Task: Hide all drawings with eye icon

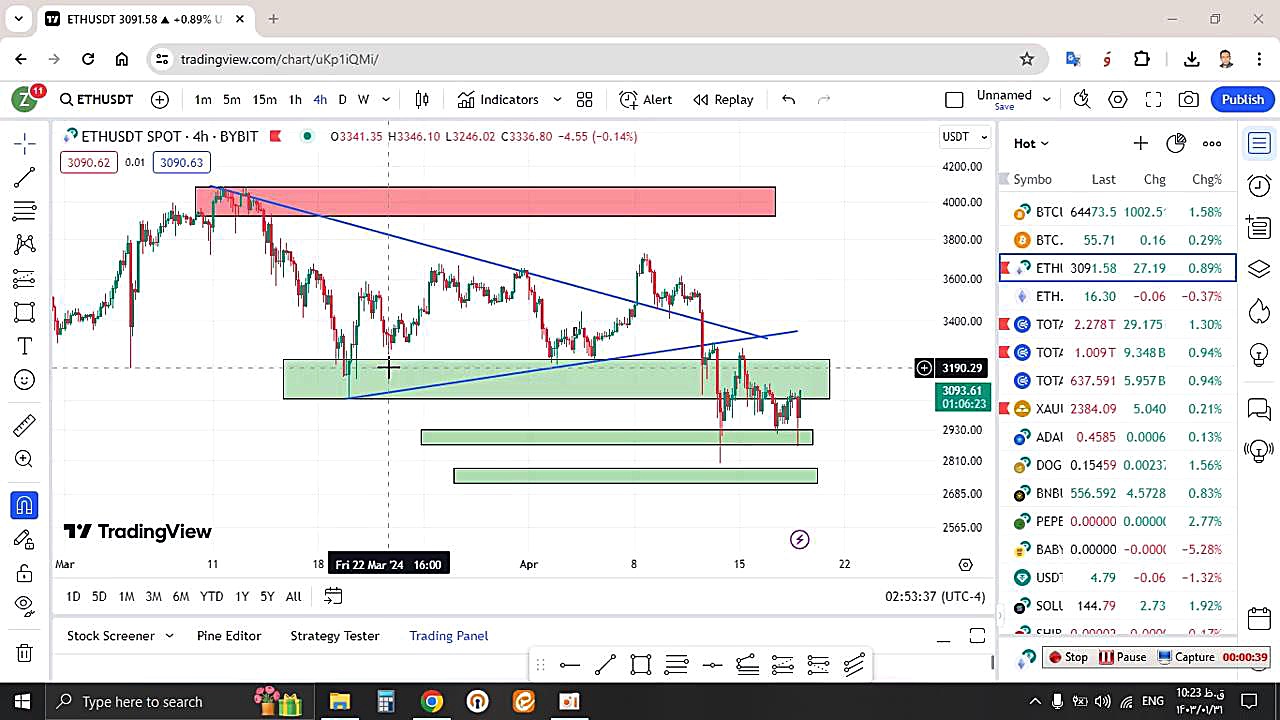Action: [25, 605]
